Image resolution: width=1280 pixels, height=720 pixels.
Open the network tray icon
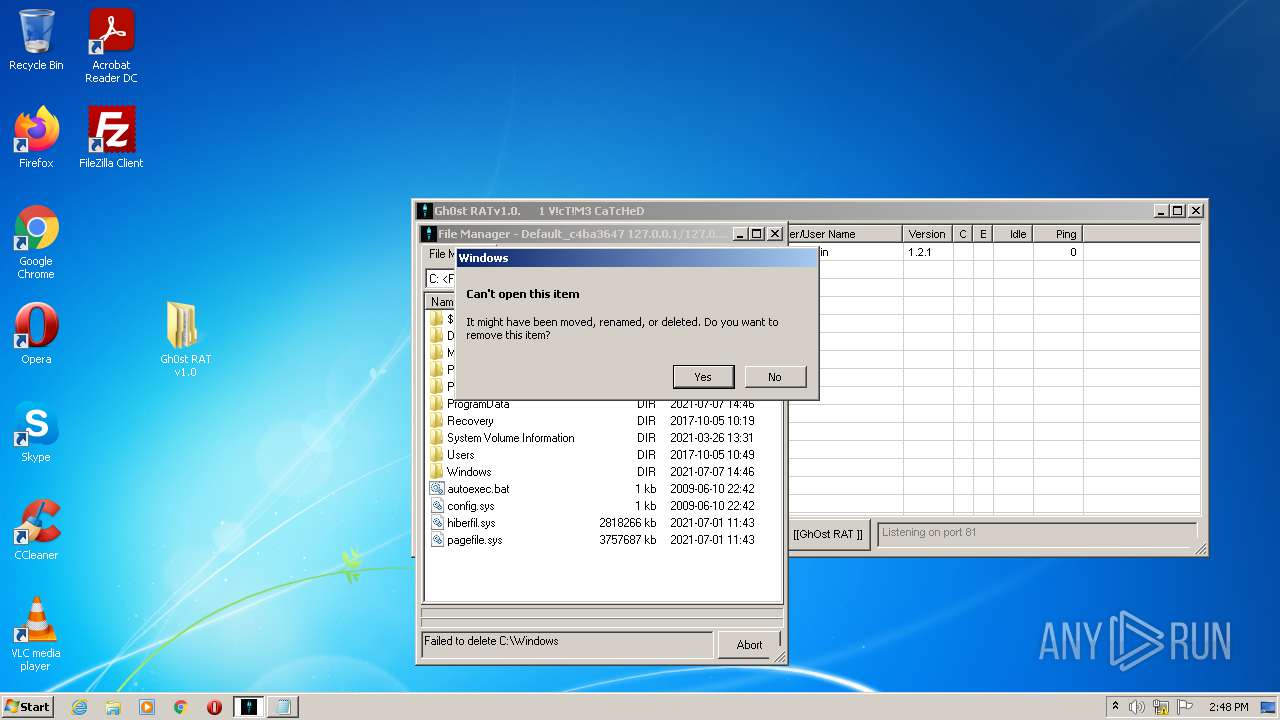coord(1160,707)
